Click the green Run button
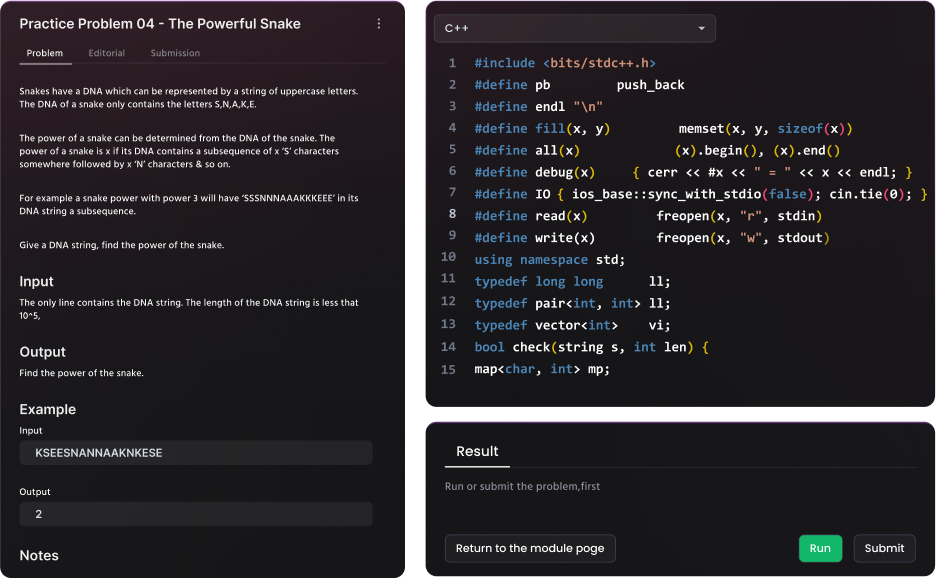 click(x=820, y=548)
